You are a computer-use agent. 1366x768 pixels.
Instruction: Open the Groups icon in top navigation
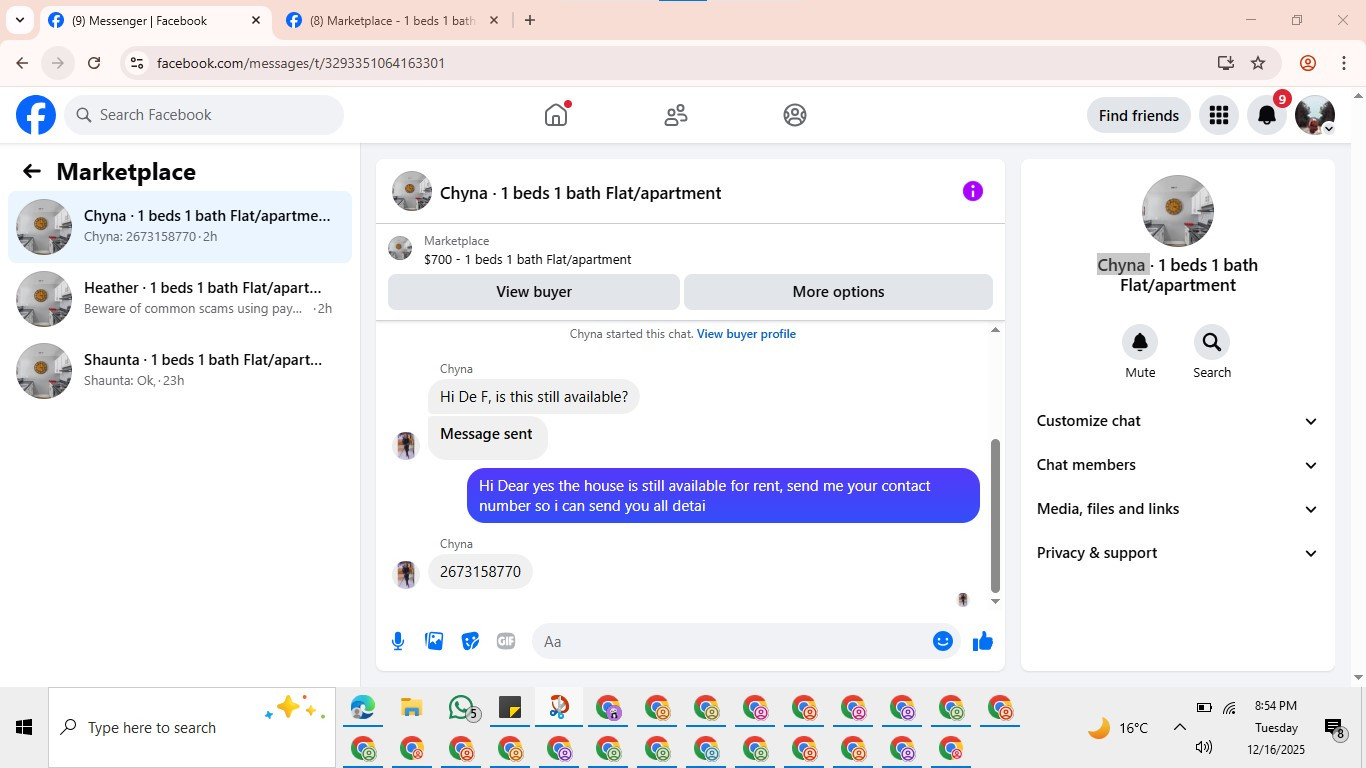click(795, 115)
